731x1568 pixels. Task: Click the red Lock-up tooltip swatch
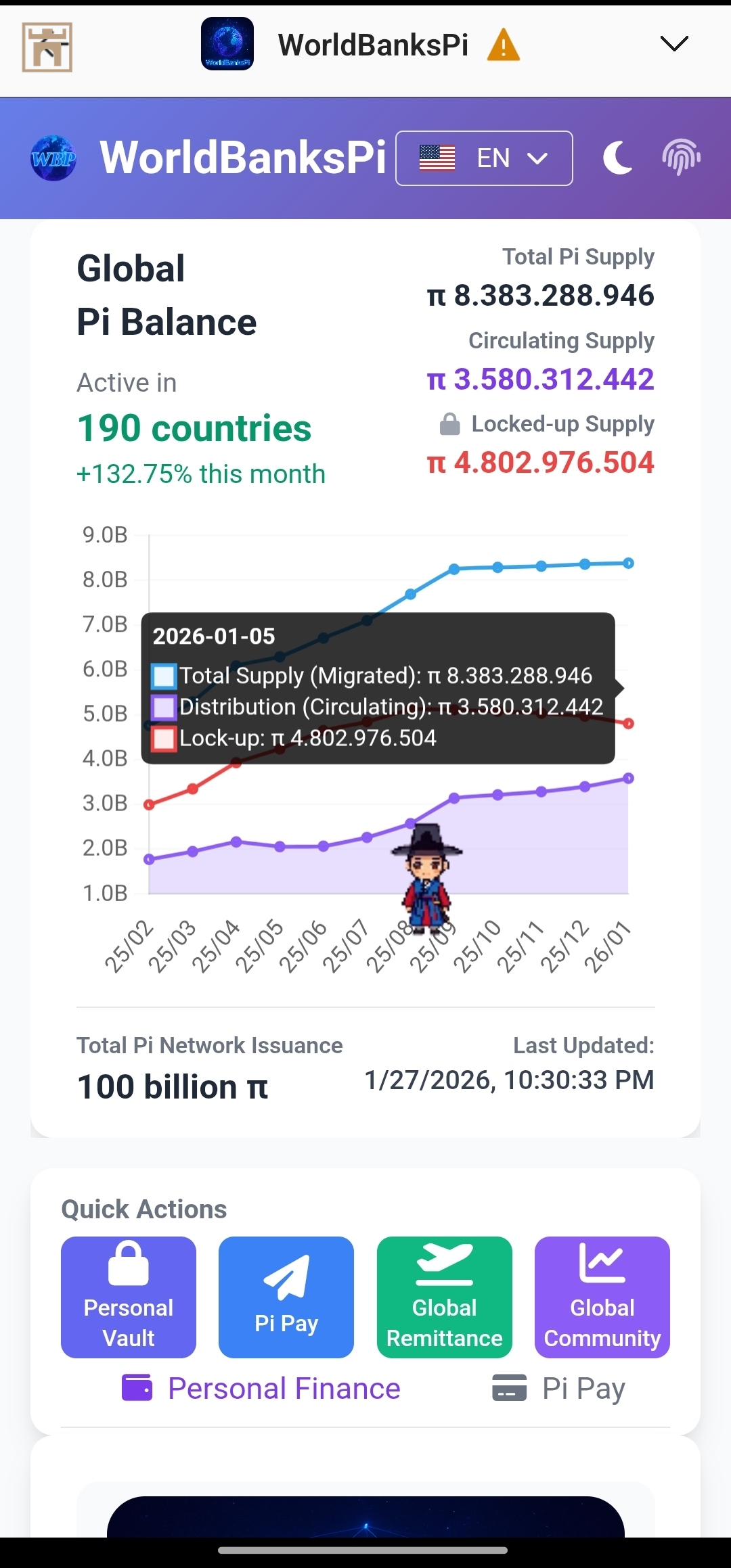(x=164, y=738)
